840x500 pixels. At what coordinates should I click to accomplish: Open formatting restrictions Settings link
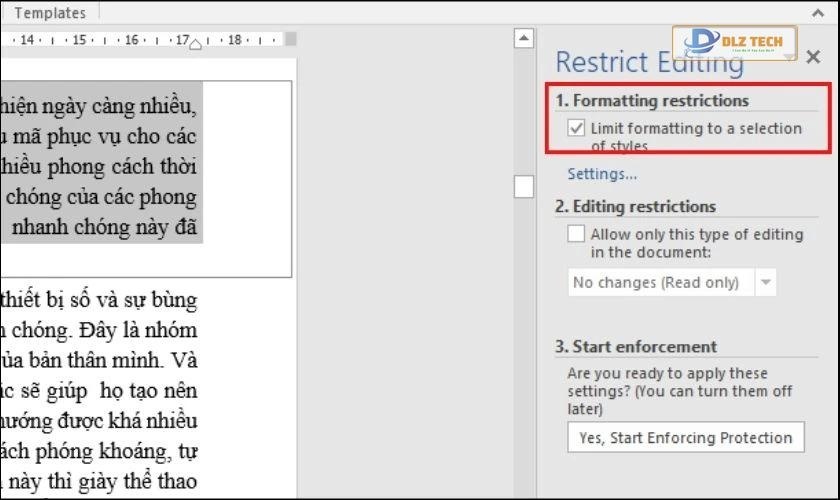tap(602, 174)
